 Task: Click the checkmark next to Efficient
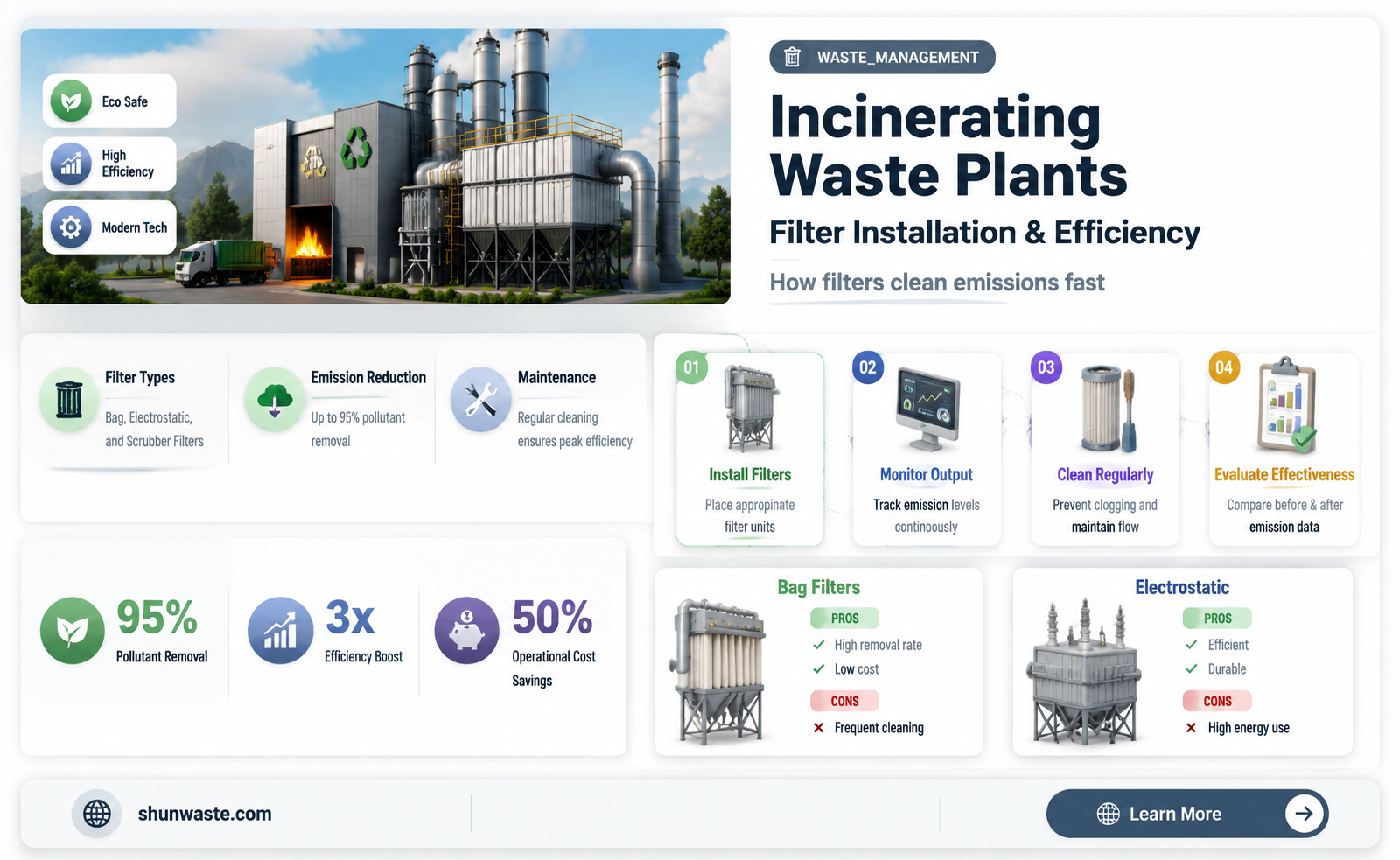(1192, 645)
